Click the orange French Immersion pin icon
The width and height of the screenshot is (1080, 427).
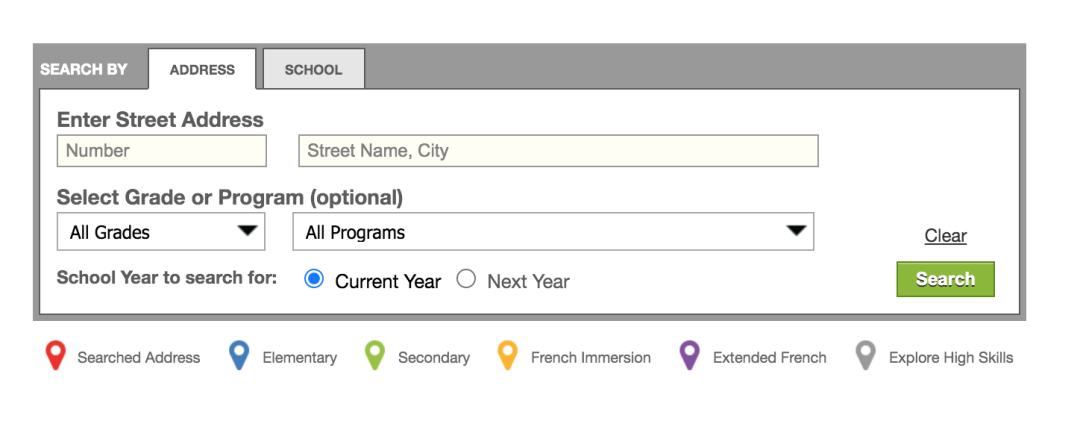(x=508, y=355)
